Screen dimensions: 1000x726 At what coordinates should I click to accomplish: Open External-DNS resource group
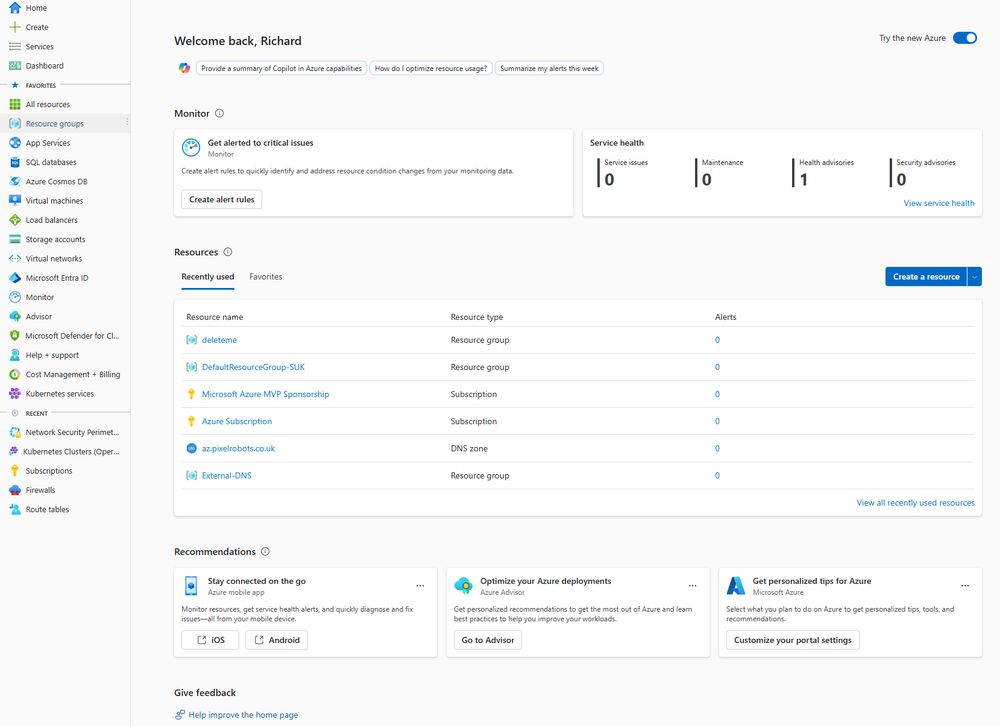pos(226,475)
